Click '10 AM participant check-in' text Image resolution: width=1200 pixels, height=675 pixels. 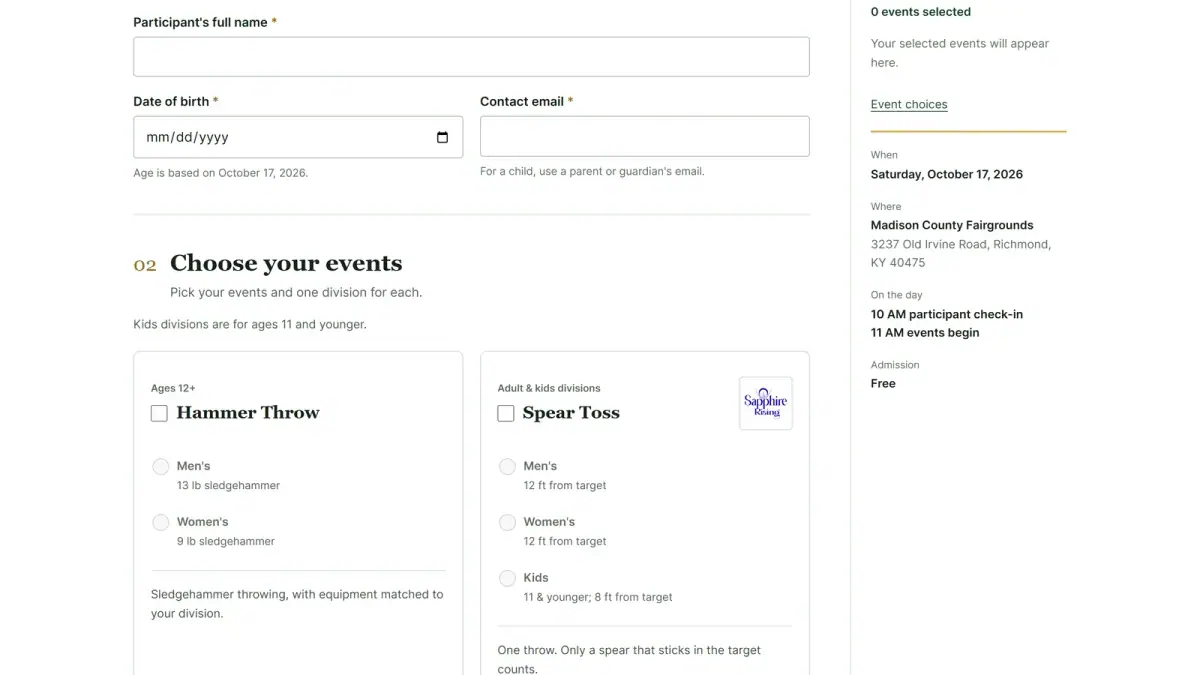[x=947, y=314]
